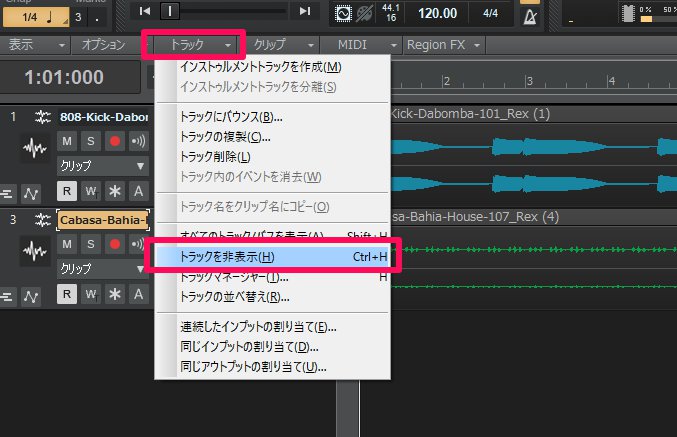This screenshot has height=437, width=677.
Task: Choose 連続したインプットの割り当て(E)...
Action: [272, 327]
